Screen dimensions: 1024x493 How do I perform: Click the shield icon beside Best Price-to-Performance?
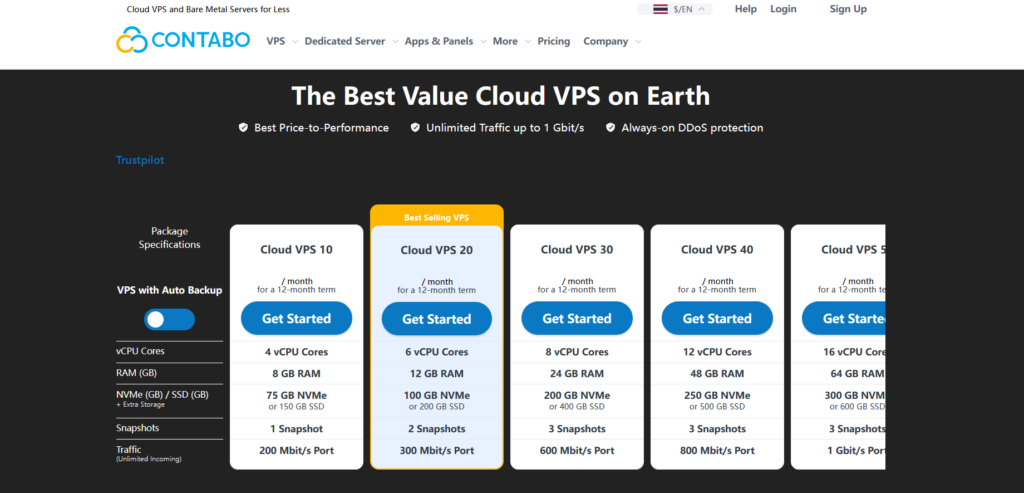tap(243, 128)
